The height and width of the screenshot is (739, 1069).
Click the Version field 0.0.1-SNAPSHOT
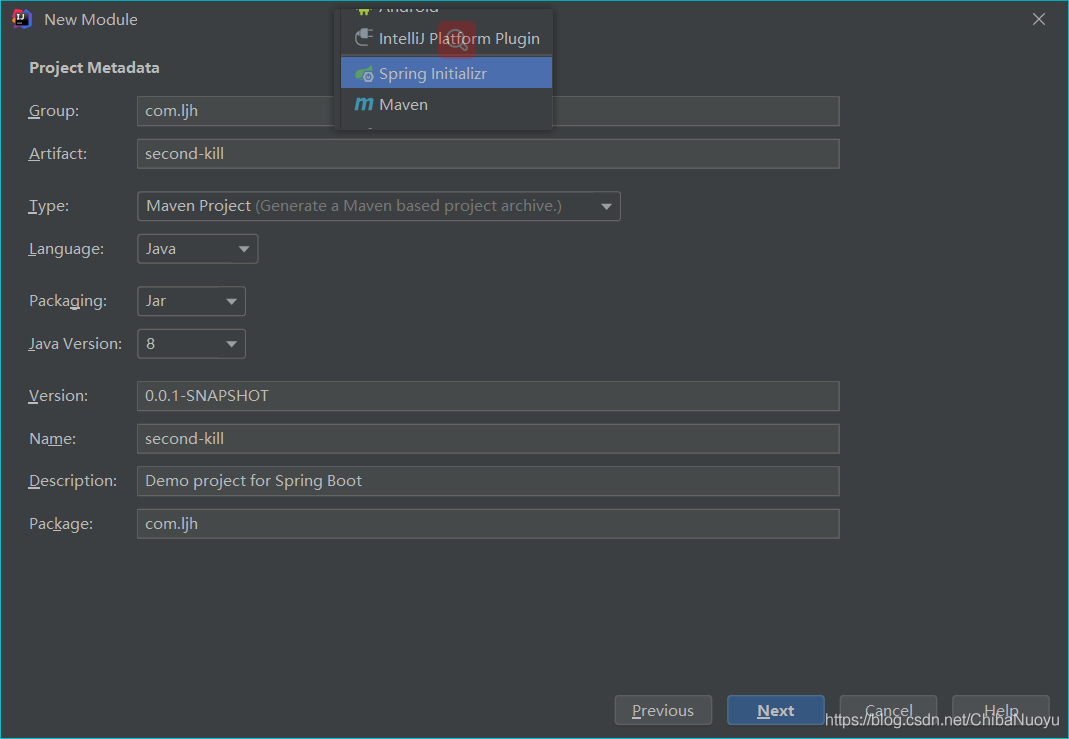488,396
